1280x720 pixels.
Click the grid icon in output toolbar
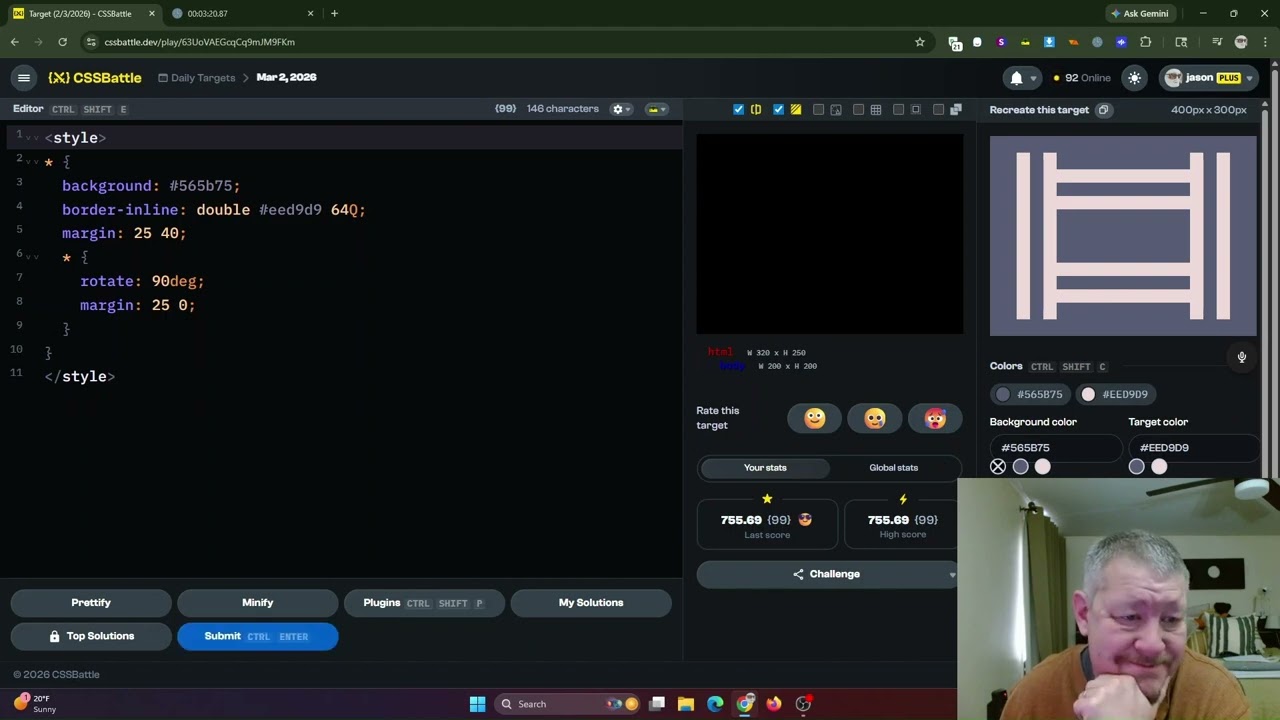pyautogui.click(x=876, y=110)
